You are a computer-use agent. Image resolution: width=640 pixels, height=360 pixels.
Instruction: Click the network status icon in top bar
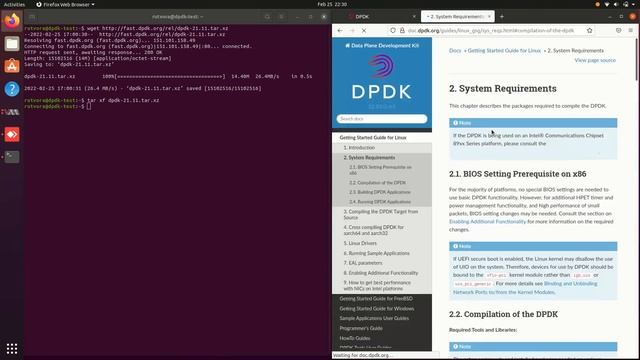tap(607, 4)
